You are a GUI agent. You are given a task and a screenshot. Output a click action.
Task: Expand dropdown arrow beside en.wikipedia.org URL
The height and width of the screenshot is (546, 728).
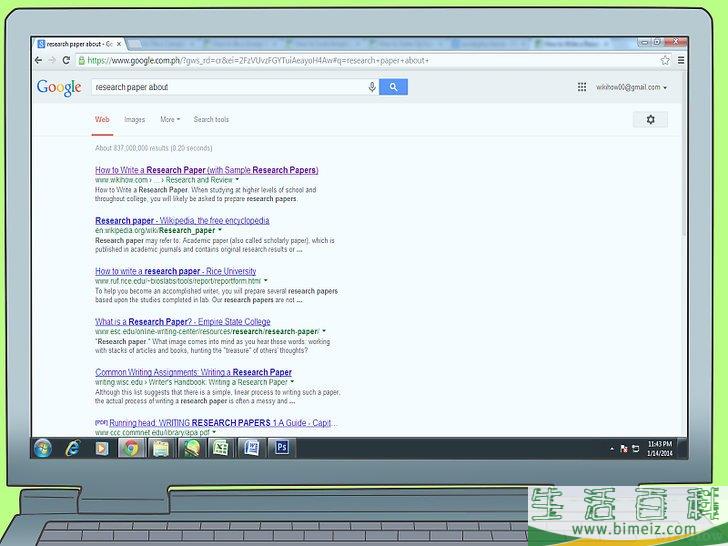coord(220,230)
